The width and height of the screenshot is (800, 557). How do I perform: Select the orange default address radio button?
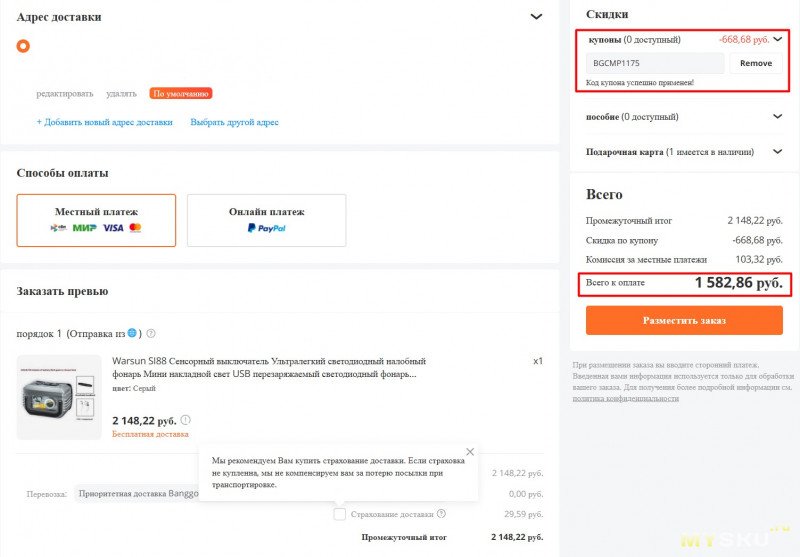tap(23, 46)
